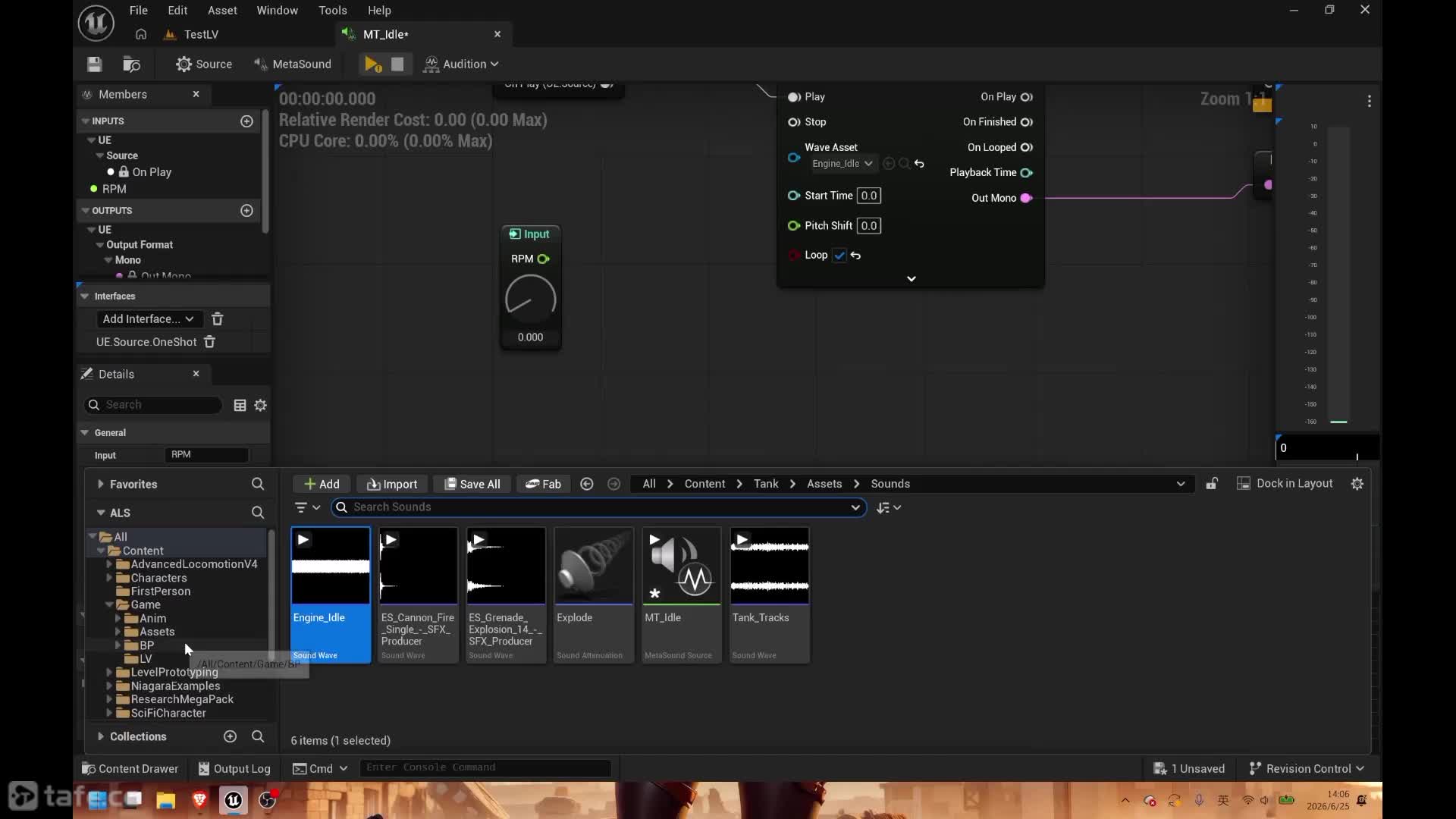
Task: Stop the MetaSound preview
Action: (397, 64)
